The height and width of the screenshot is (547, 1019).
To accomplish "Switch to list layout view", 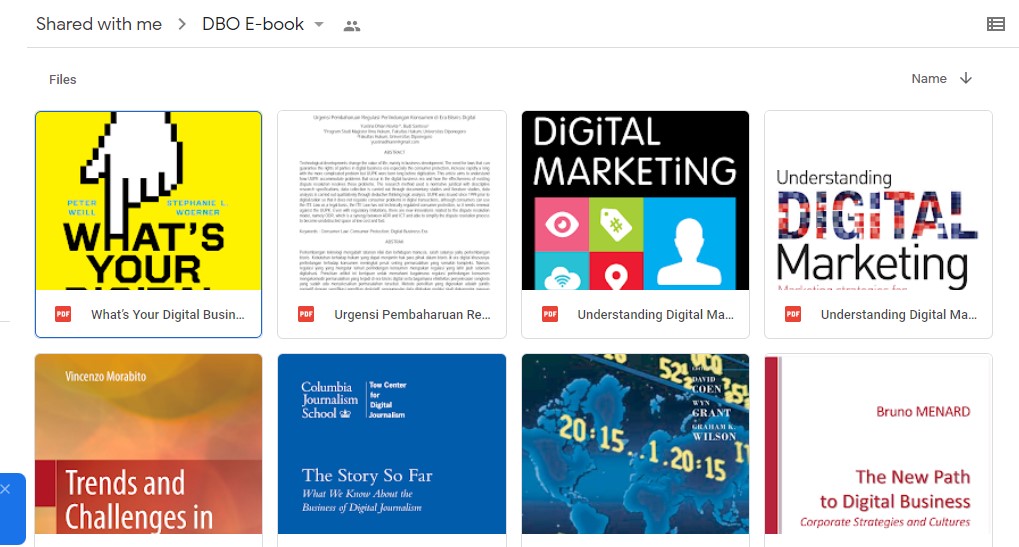I will 996,25.
